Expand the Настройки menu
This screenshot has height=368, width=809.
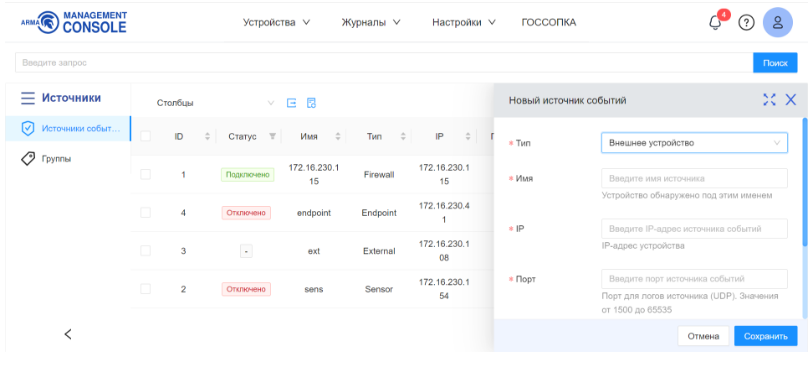[x=464, y=23]
